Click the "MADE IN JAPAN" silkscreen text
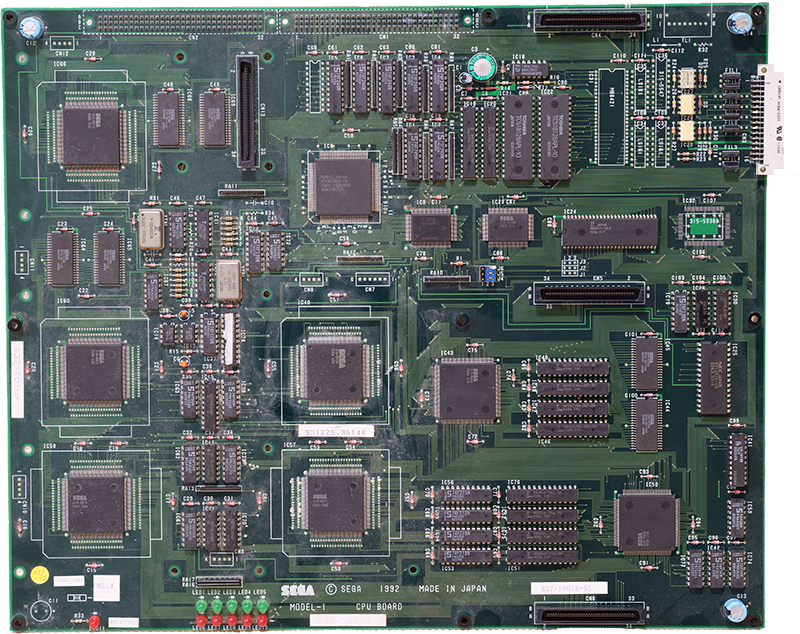This screenshot has height=634, width=800. click(453, 589)
